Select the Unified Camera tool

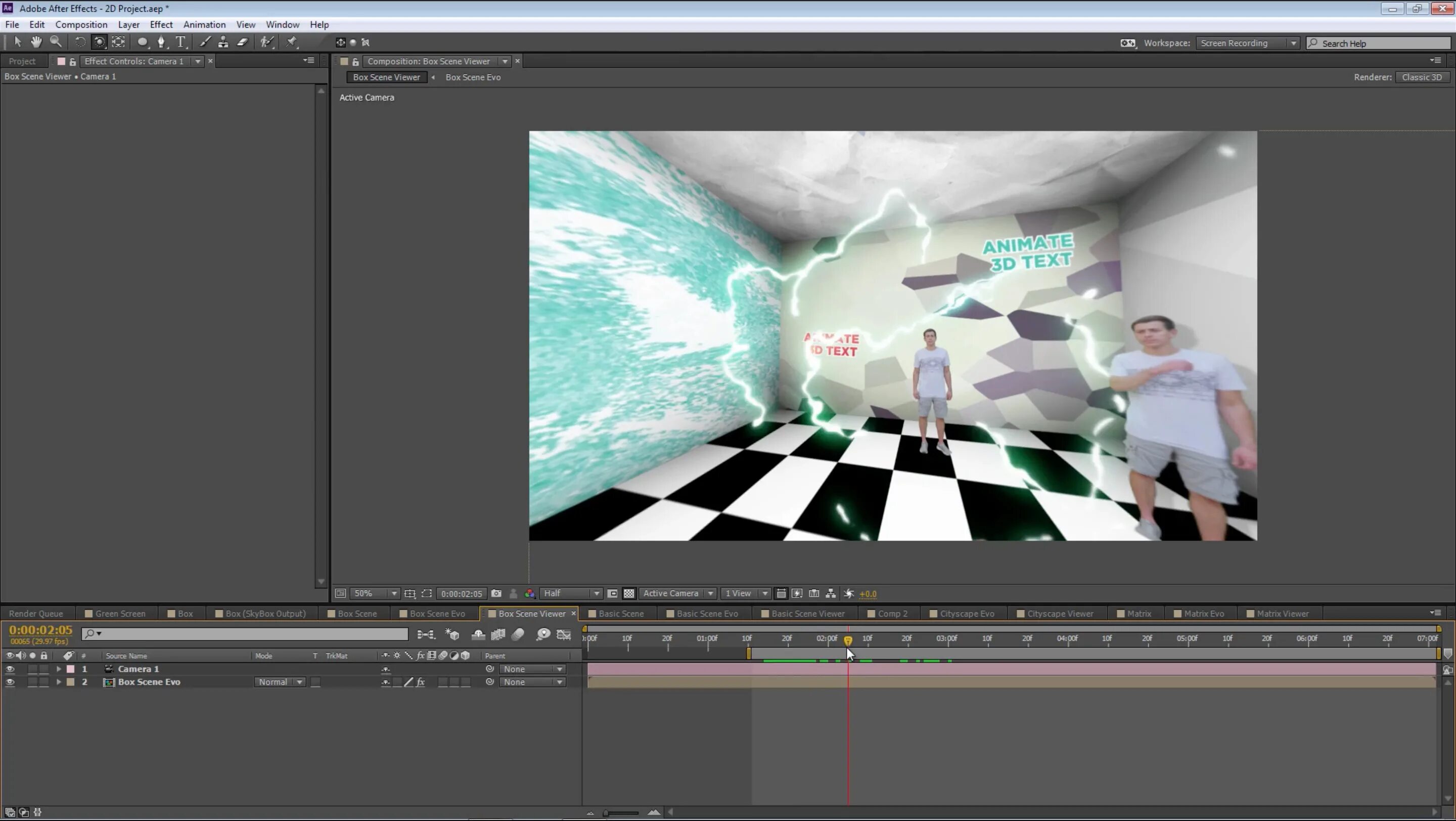(99, 42)
